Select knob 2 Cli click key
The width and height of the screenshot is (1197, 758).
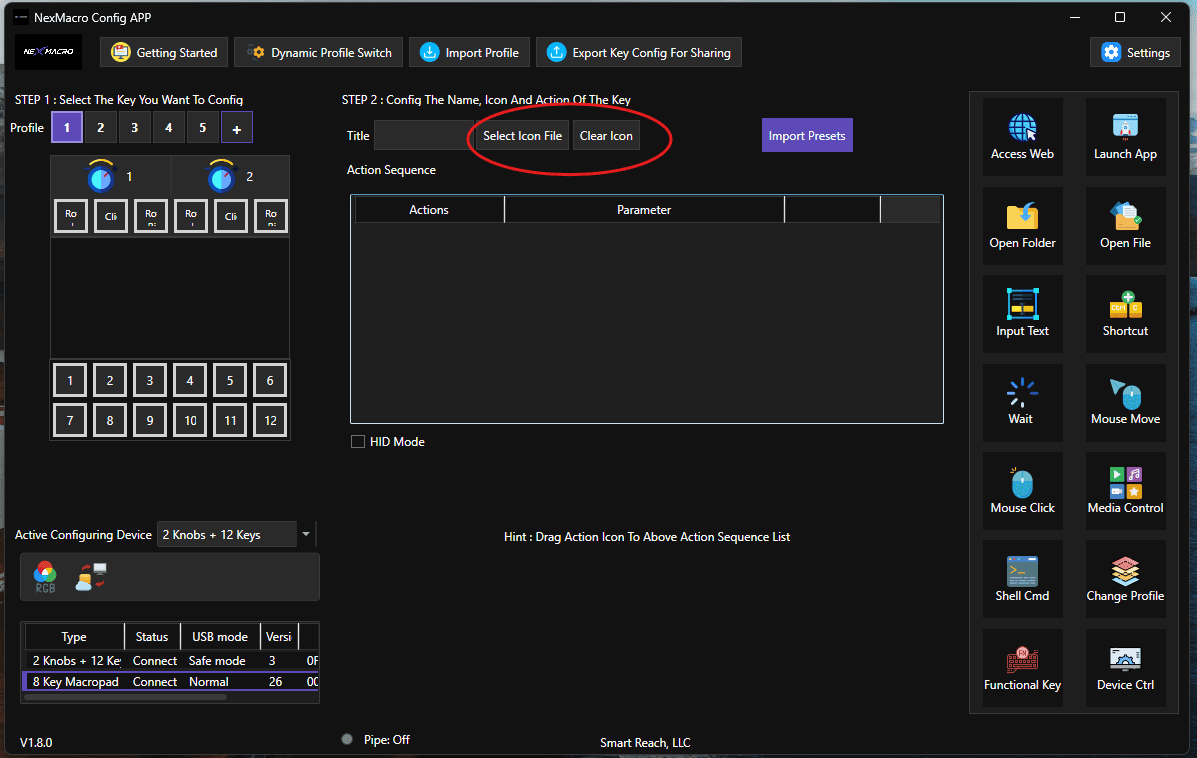[231, 216]
